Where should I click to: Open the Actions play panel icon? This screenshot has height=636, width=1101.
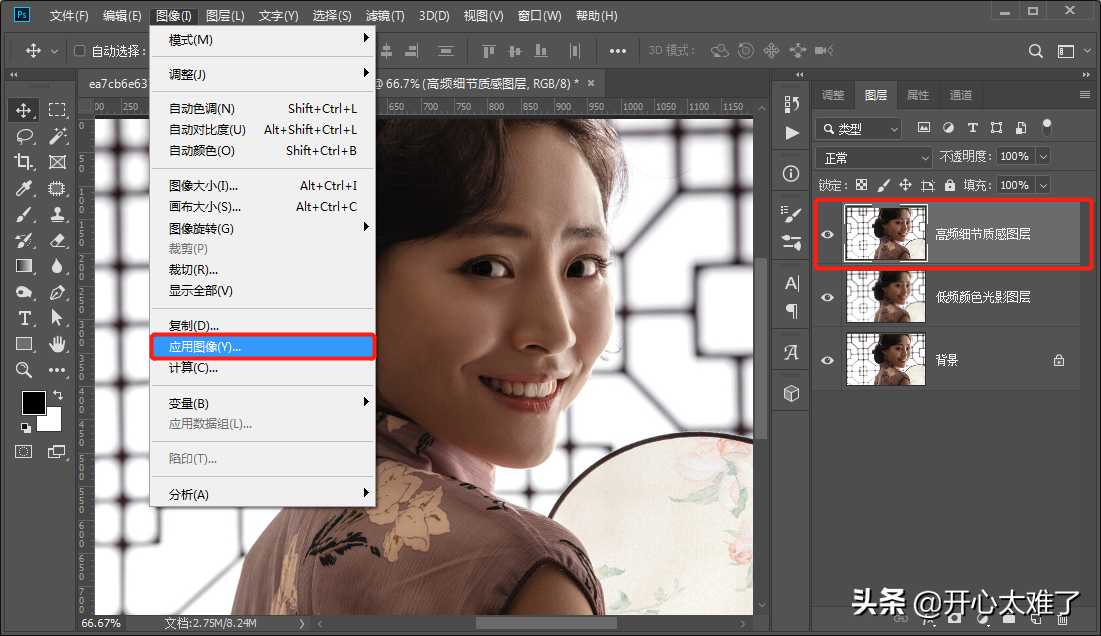tap(791, 133)
